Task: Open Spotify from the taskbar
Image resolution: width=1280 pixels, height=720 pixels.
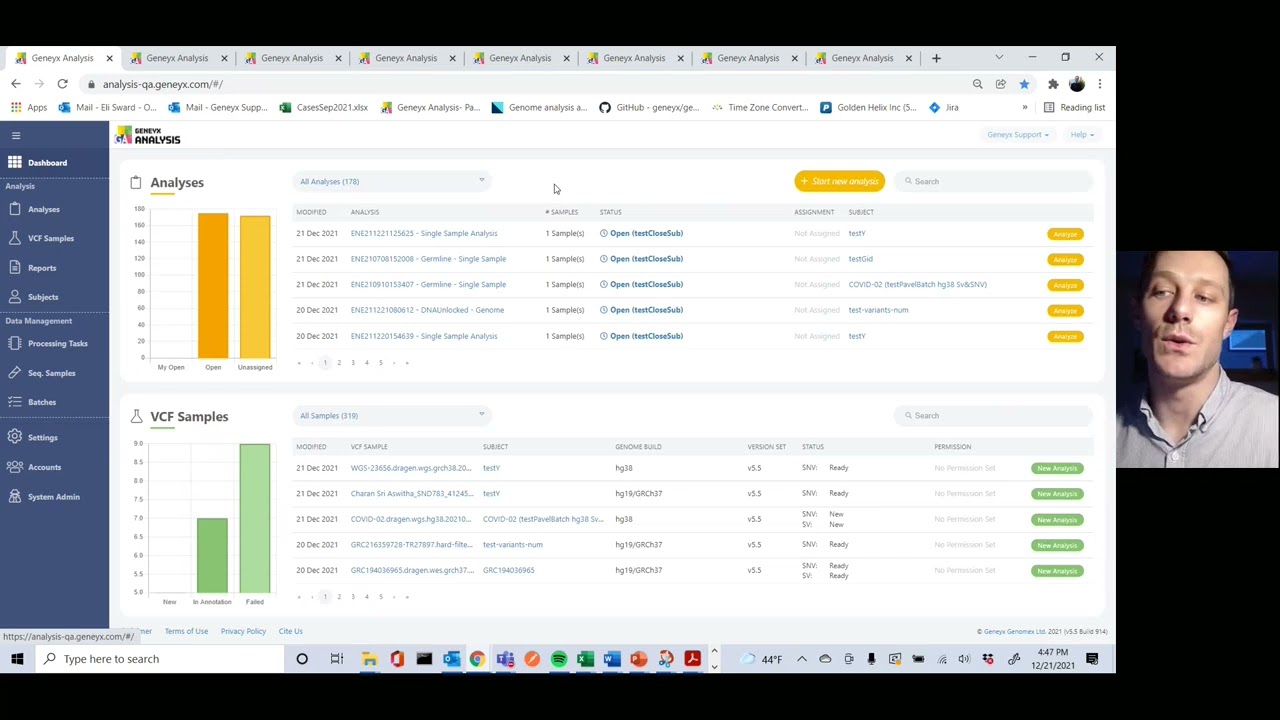Action: (x=559, y=659)
